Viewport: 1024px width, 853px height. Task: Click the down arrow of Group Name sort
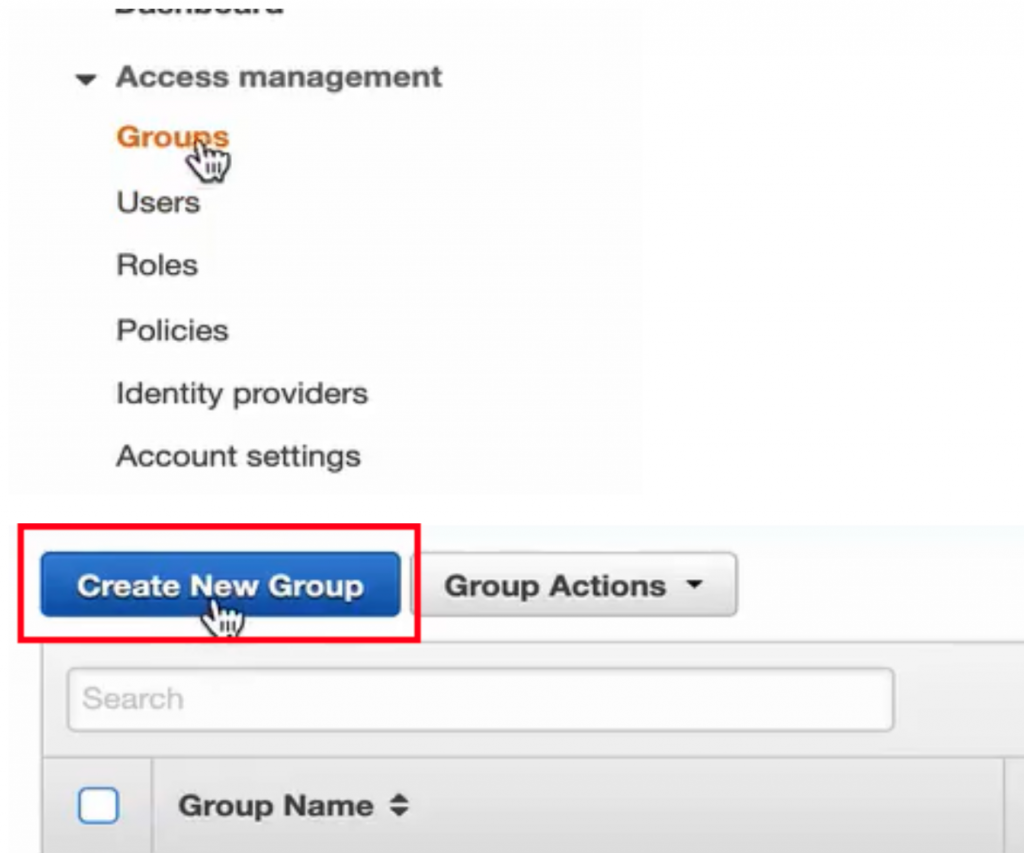pyautogui.click(x=400, y=813)
